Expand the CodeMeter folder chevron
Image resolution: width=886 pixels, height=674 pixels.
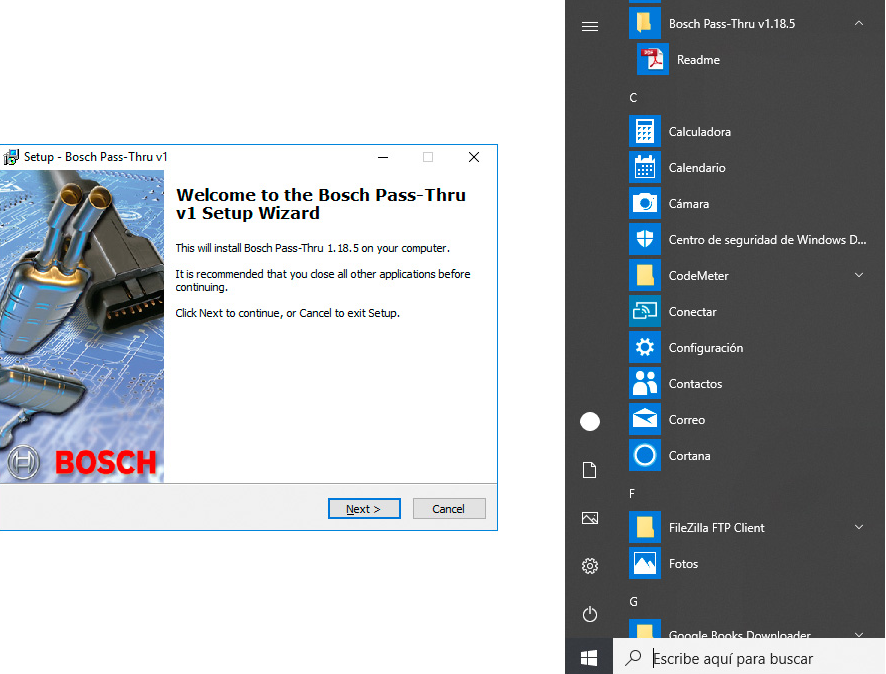859,275
